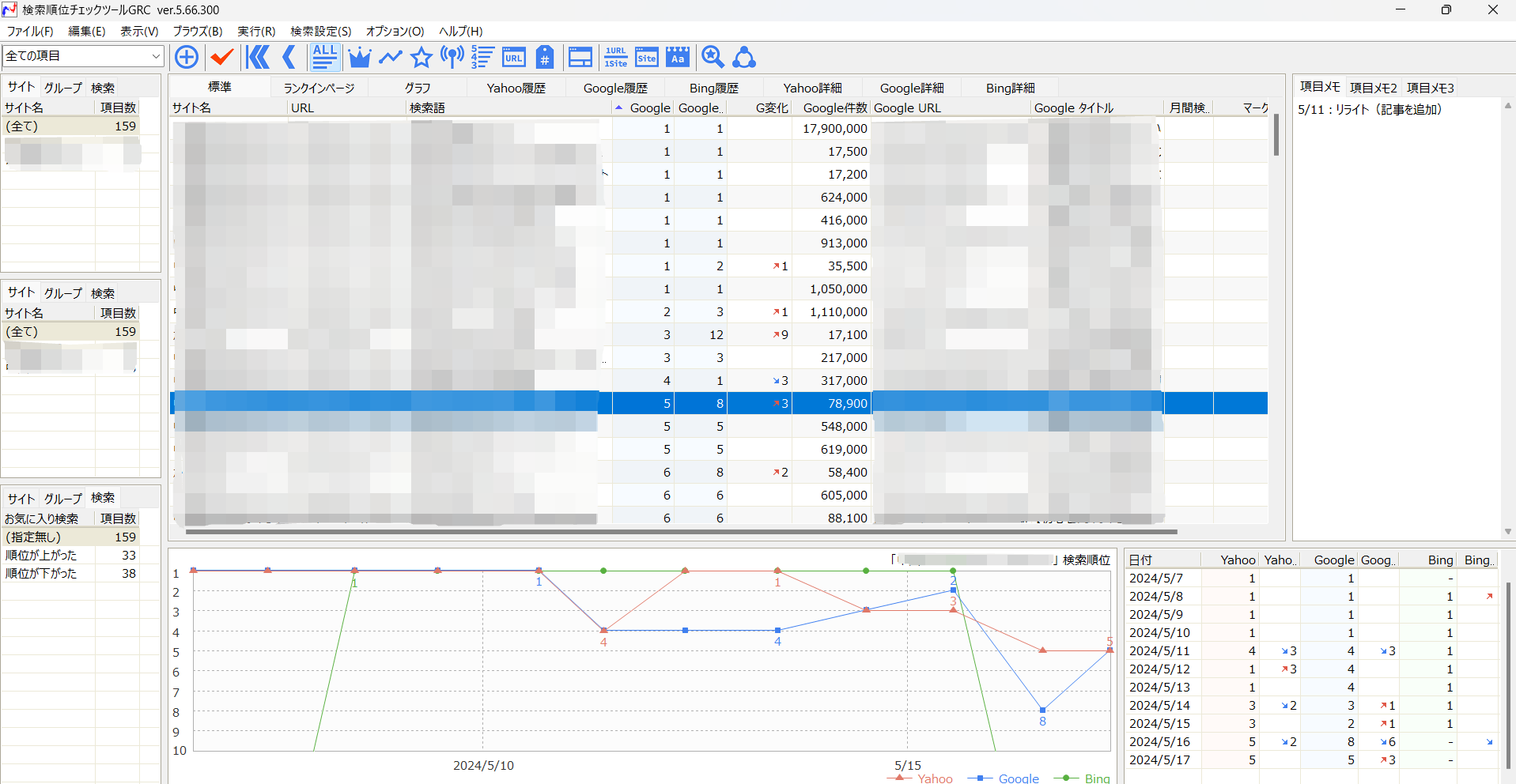The image size is (1516, 784).
Task: Switch to the Google詳細 tab
Action: pyautogui.click(x=912, y=88)
